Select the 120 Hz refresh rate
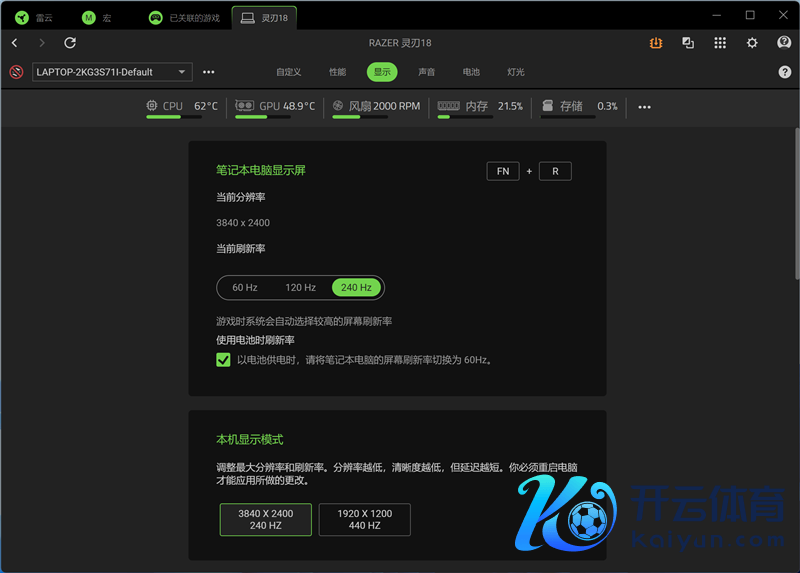This screenshot has width=800, height=573. coord(300,288)
